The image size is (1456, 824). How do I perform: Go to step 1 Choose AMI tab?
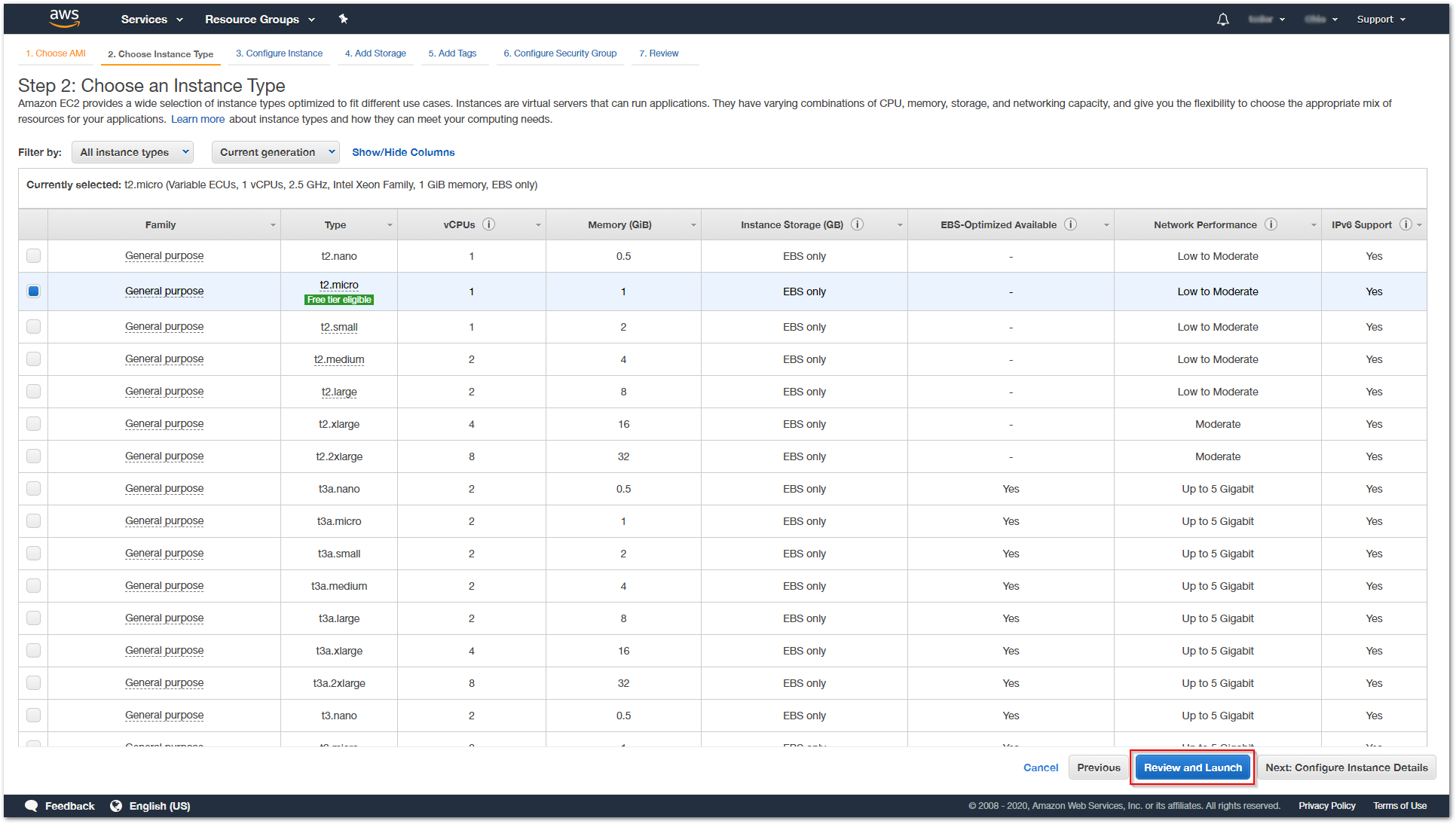click(x=56, y=53)
